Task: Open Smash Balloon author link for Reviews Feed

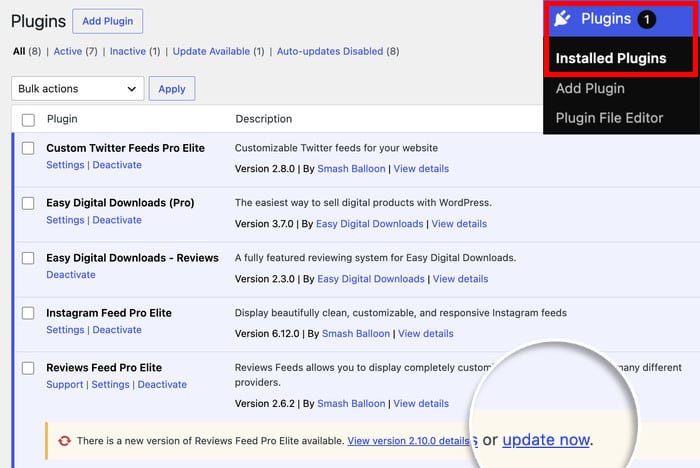Action: click(351, 404)
